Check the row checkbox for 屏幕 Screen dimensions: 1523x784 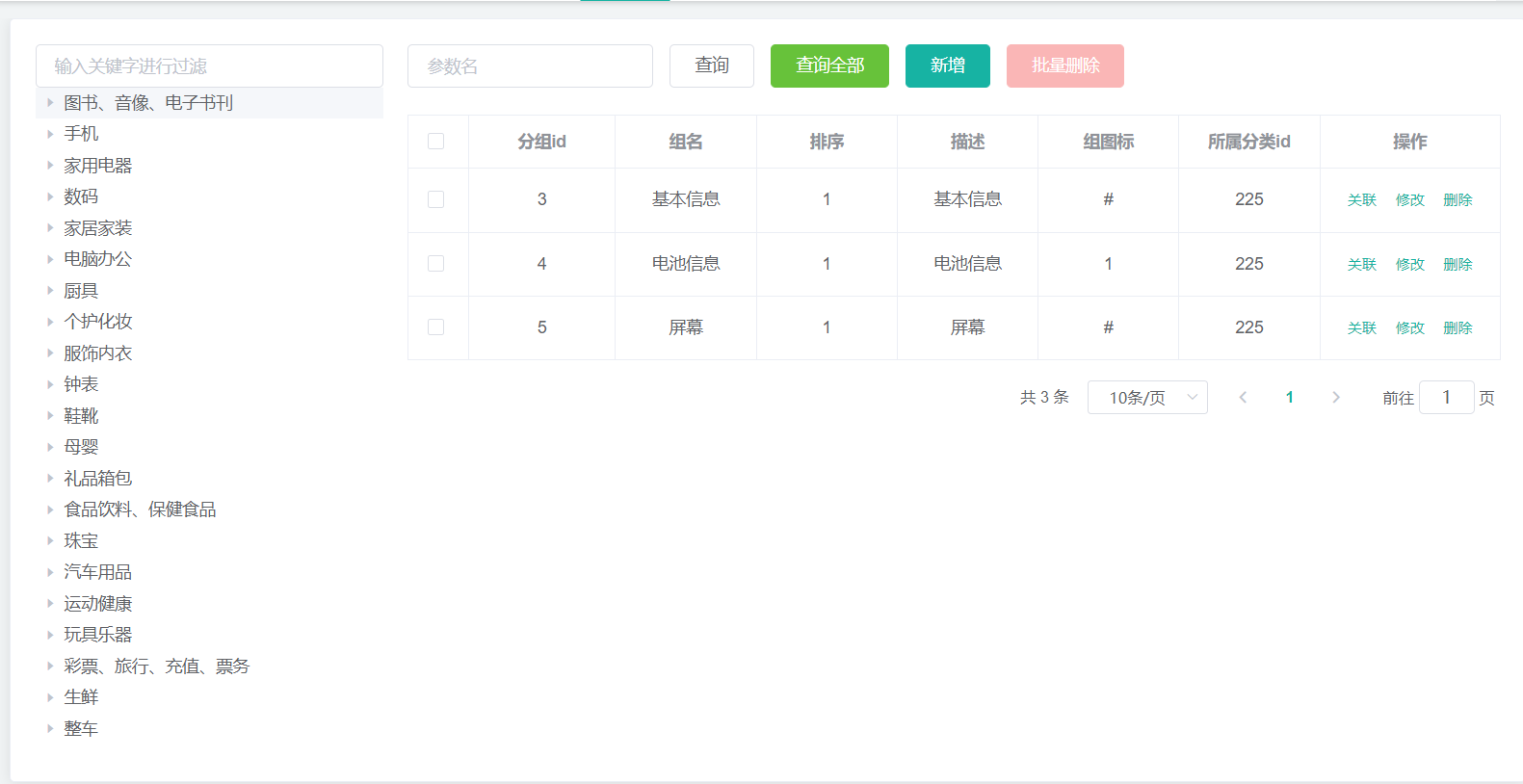coord(435,327)
